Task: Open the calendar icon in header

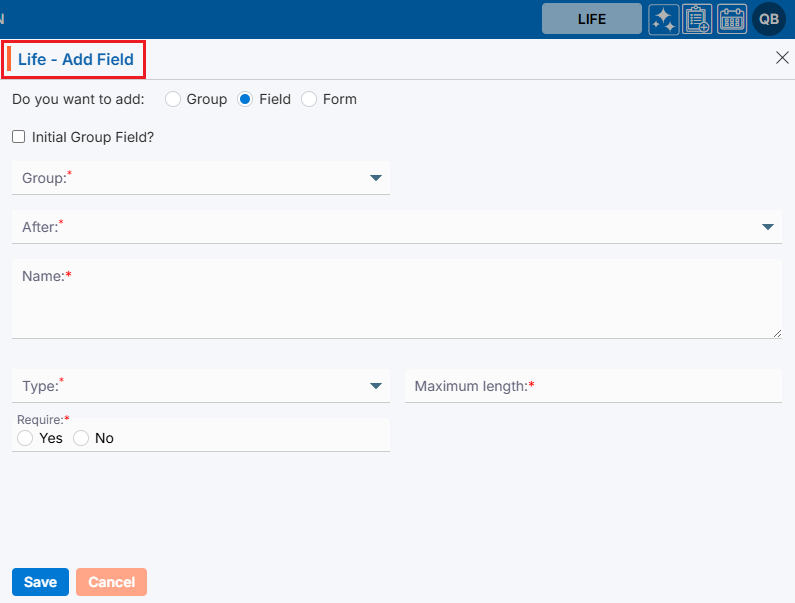Action: [x=732, y=19]
